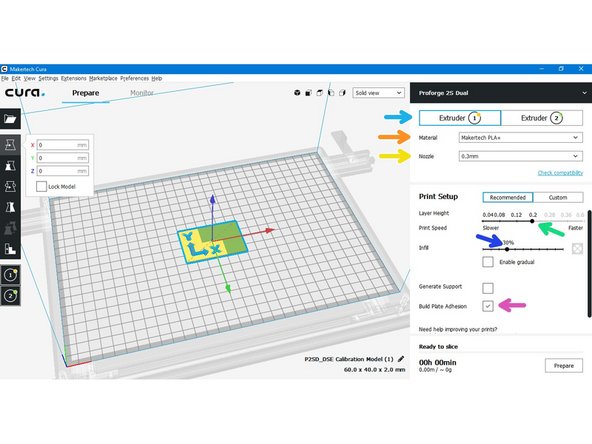Switch to left side view icon
Viewport: 592px width, 444px height.
331,93
